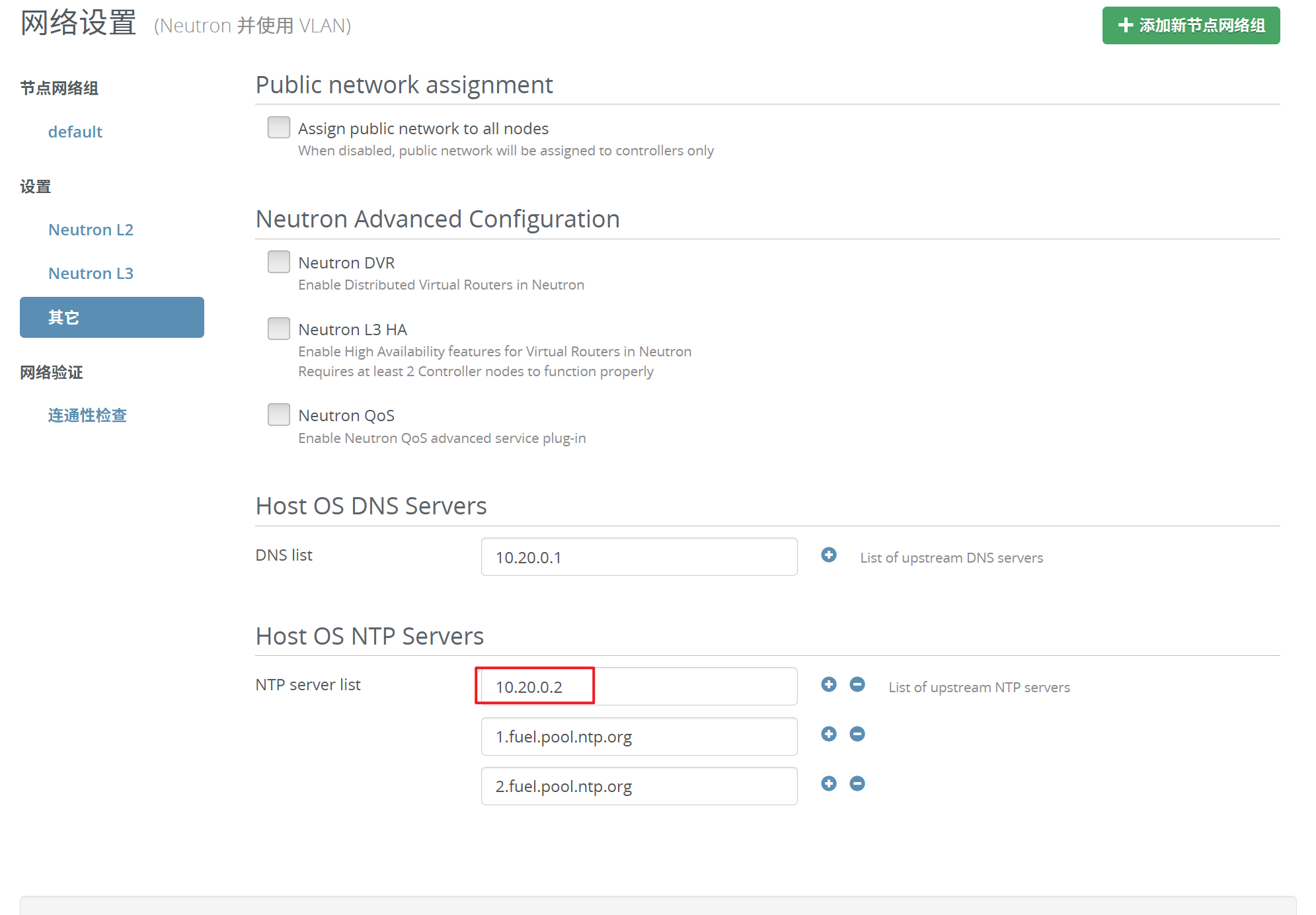Viewport: 1316px width, 915px height.
Task: Add NTP server after 10.20.0.2 entry
Action: [829, 684]
